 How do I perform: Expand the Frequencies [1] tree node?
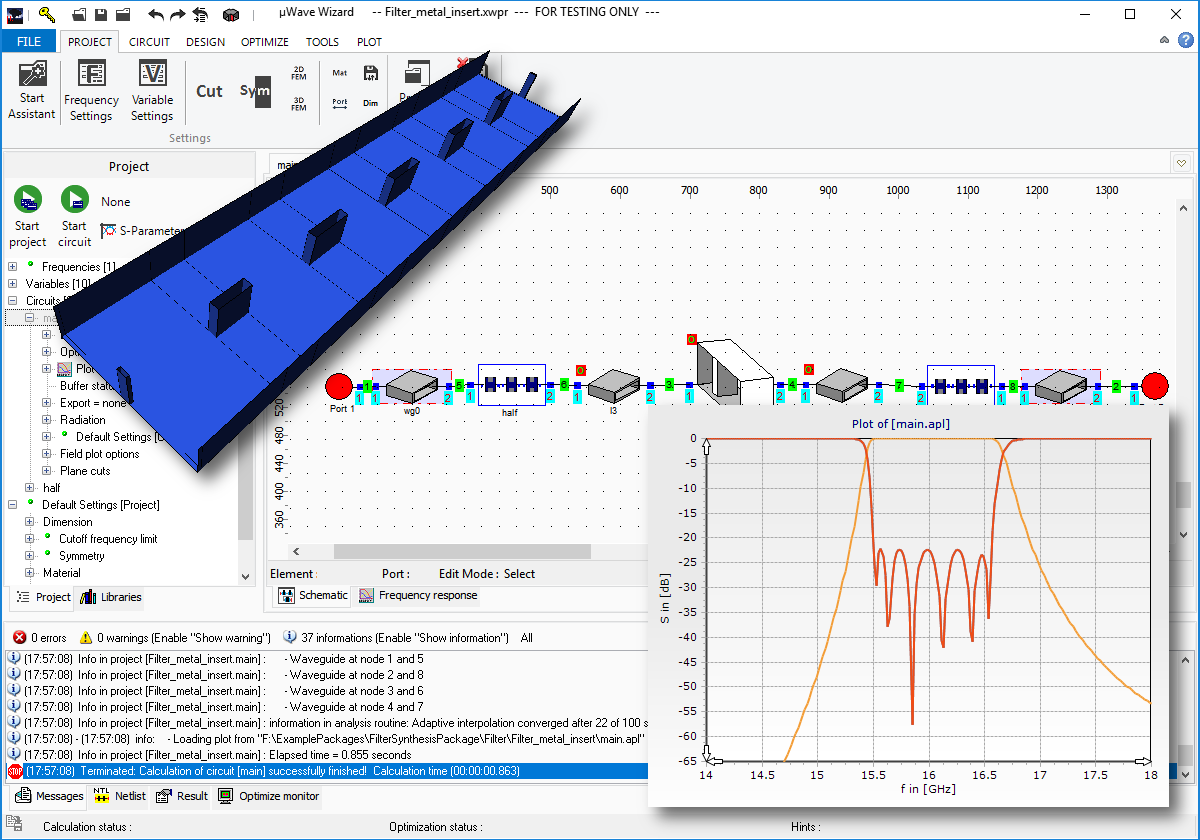tap(13, 267)
